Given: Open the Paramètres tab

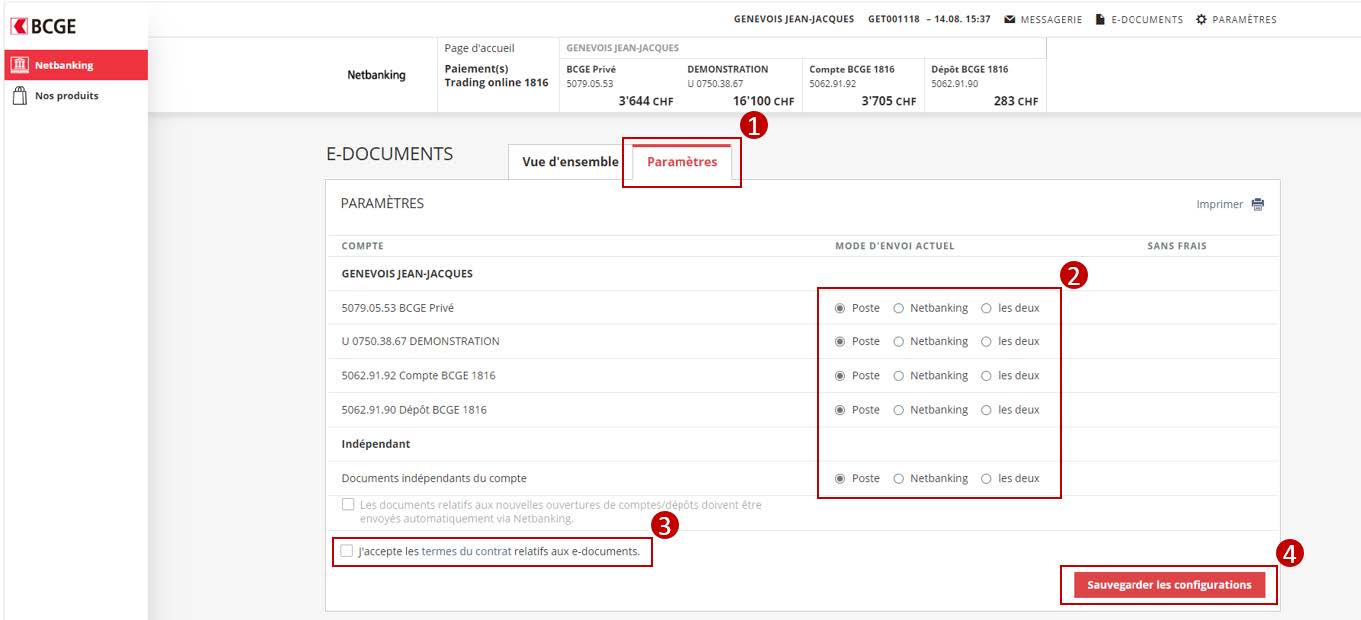Looking at the screenshot, I should pos(682,162).
